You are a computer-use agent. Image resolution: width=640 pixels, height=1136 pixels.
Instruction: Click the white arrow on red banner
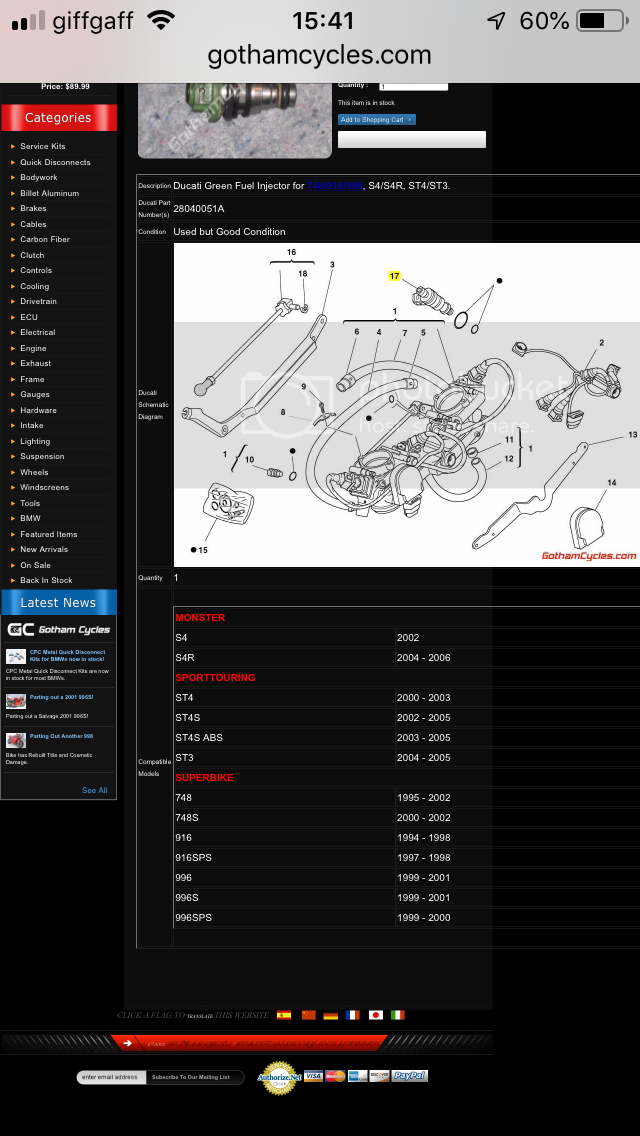pyautogui.click(x=128, y=1043)
